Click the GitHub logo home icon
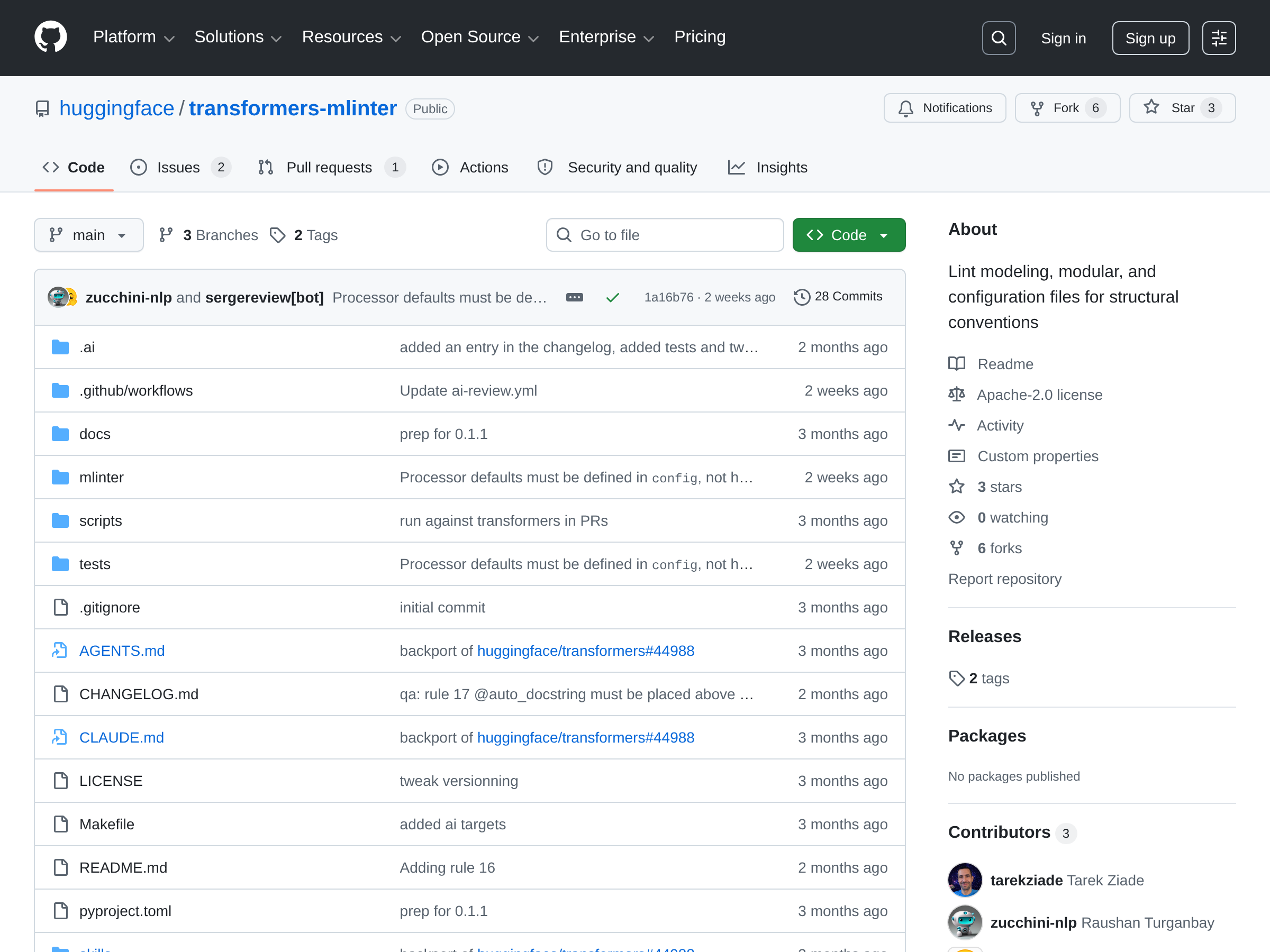 [50, 38]
